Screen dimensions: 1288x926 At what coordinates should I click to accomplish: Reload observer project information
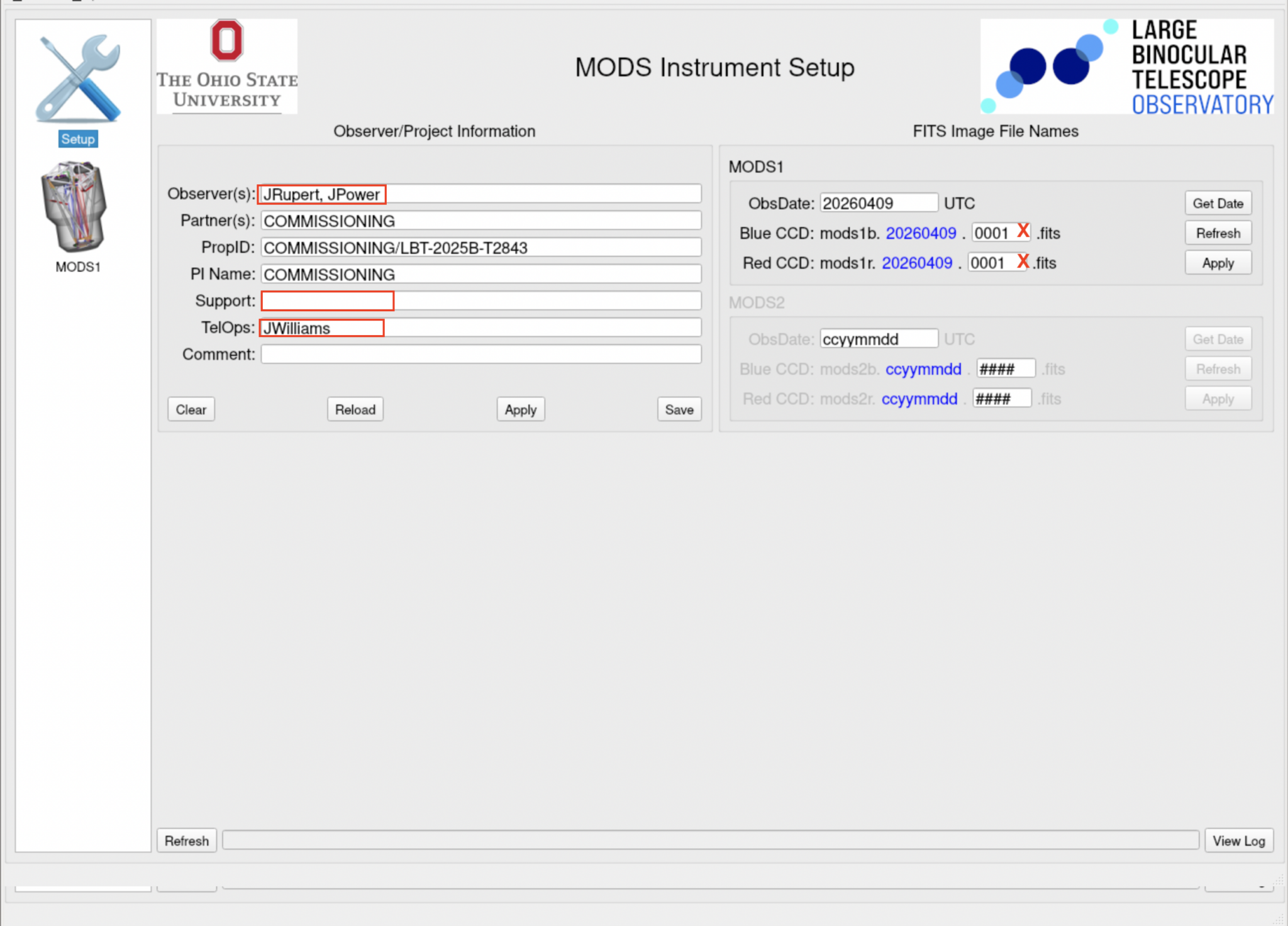pyautogui.click(x=355, y=409)
